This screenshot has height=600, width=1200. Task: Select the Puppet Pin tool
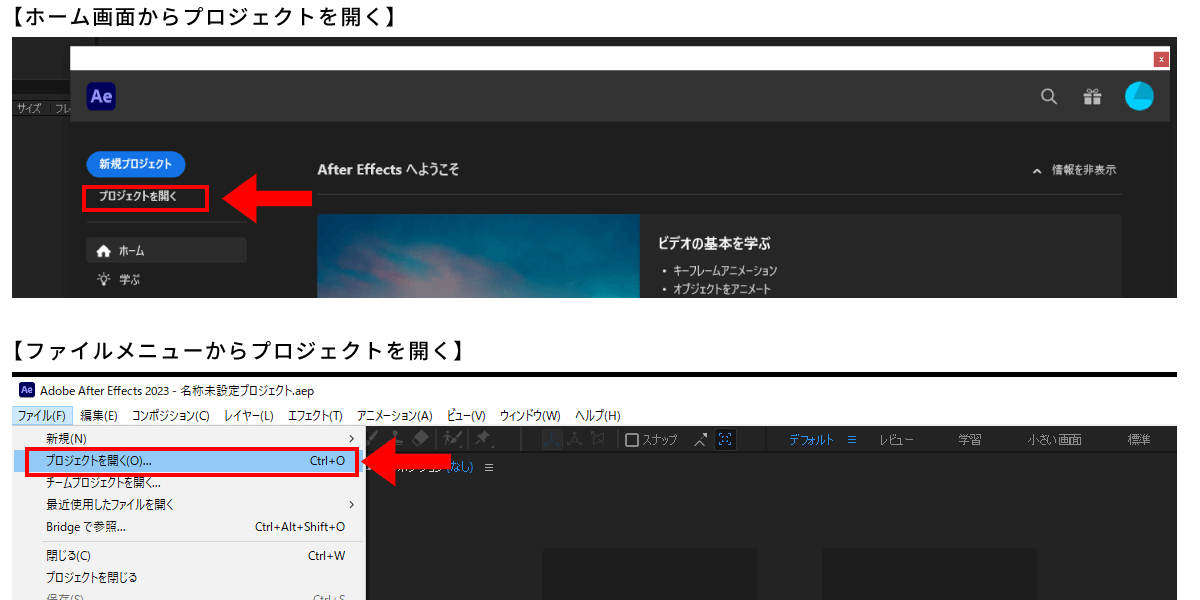point(482,438)
